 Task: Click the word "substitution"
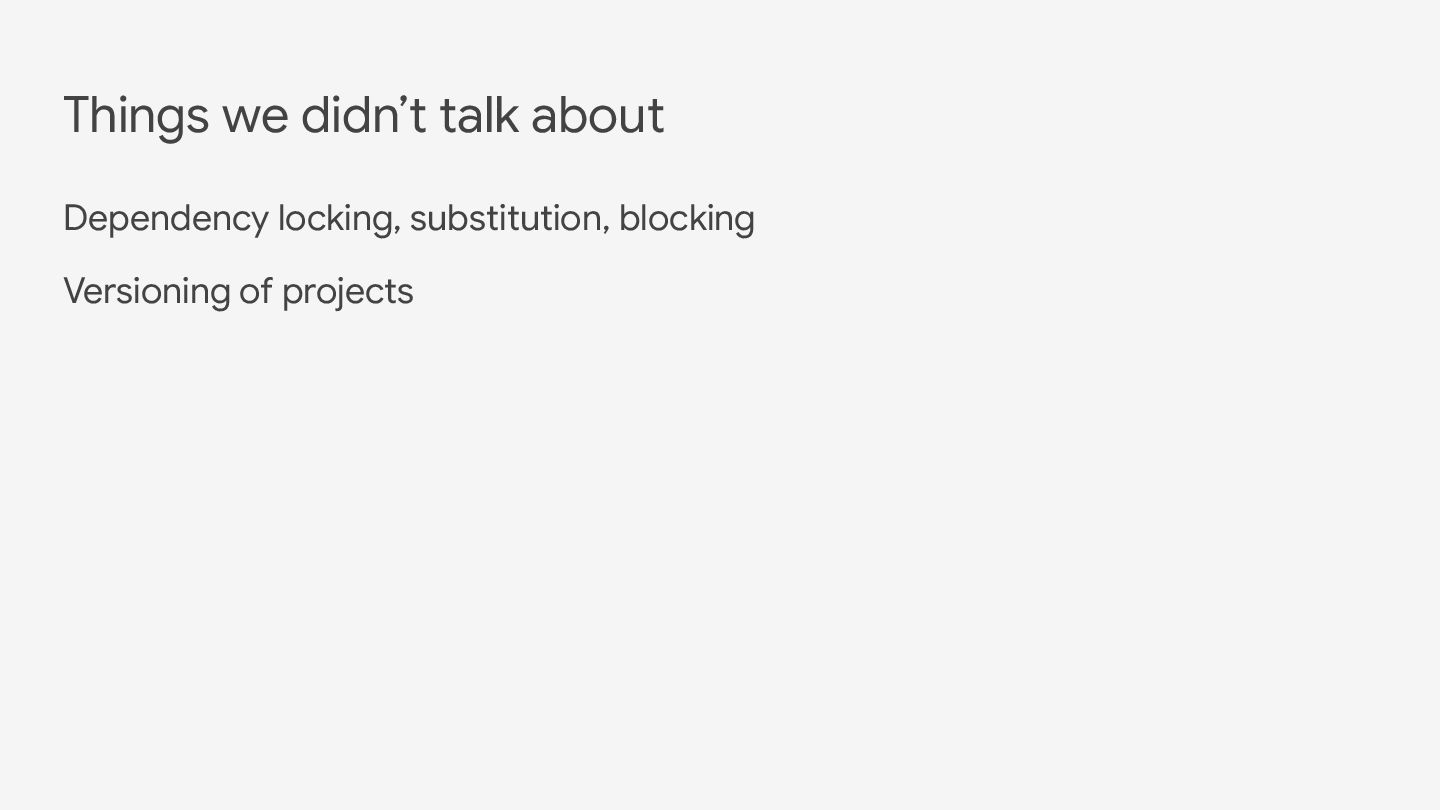pos(505,218)
